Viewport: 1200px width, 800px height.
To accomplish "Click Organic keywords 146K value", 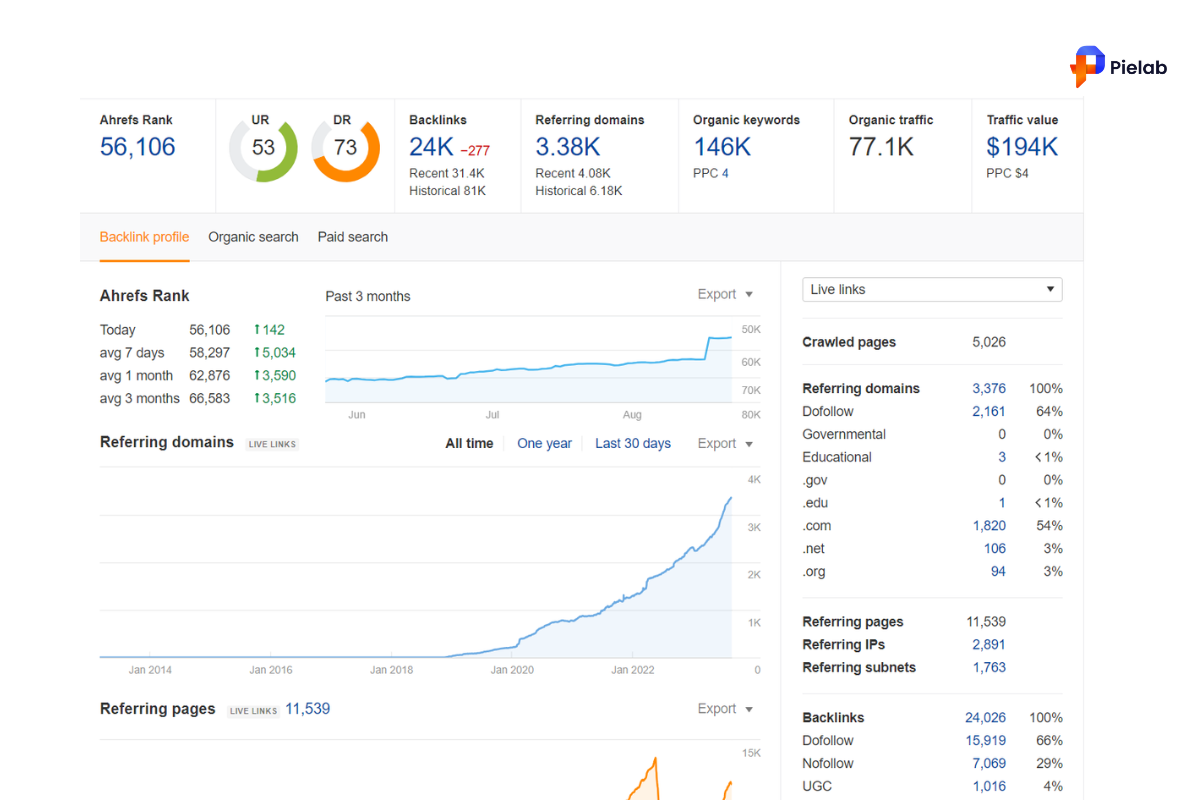I will click(722, 147).
